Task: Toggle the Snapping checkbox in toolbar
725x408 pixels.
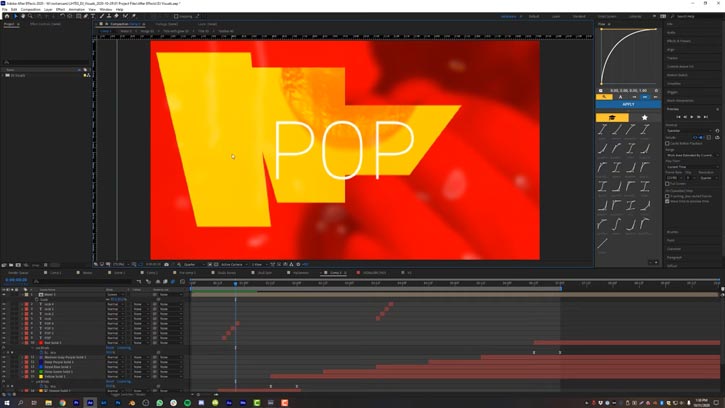Action: click(x=176, y=16)
